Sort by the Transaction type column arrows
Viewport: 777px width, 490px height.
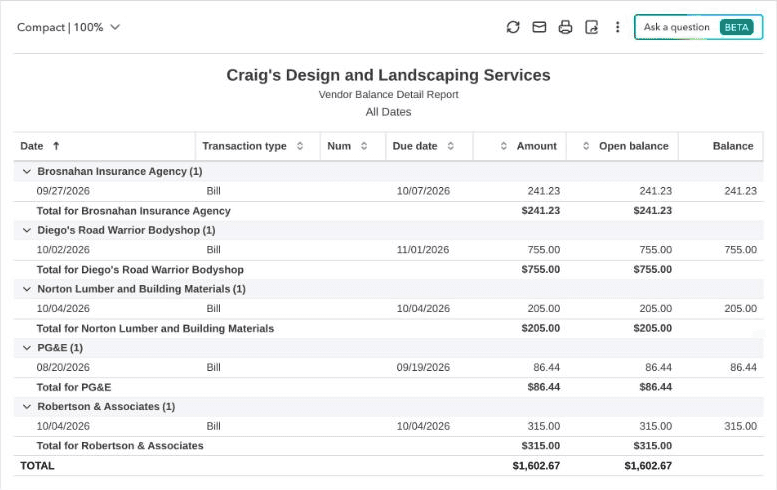[300, 146]
